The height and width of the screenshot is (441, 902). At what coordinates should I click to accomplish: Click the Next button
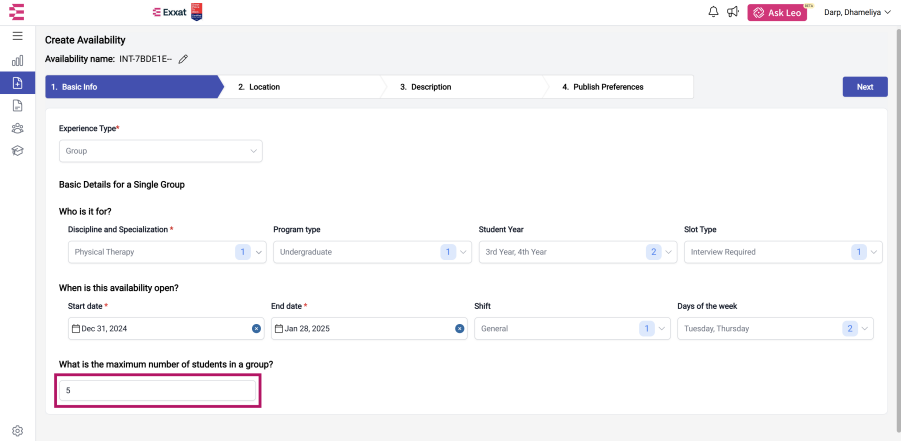[865, 87]
